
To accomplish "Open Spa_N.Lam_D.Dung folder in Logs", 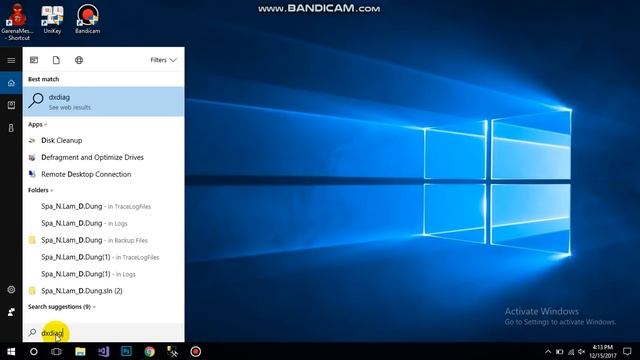I will coord(104,223).
